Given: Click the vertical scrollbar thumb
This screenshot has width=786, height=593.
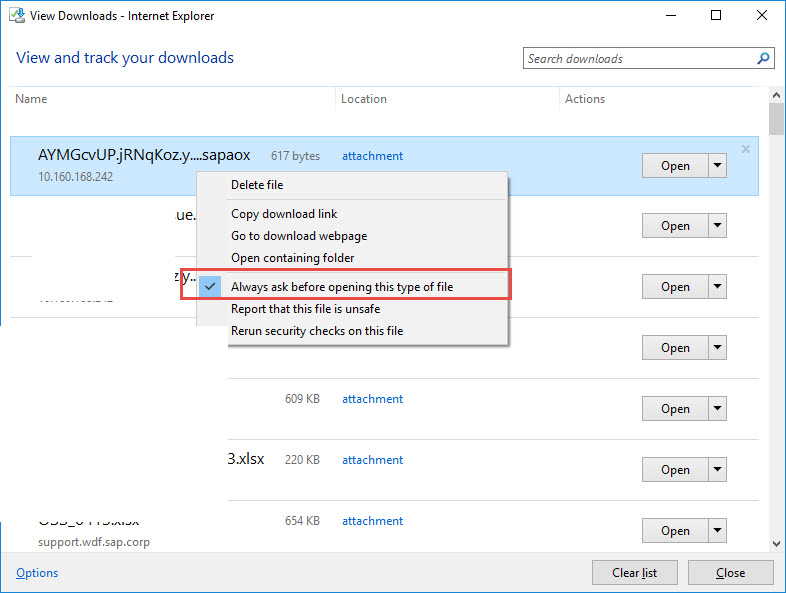Looking at the screenshot, I should [776, 119].
